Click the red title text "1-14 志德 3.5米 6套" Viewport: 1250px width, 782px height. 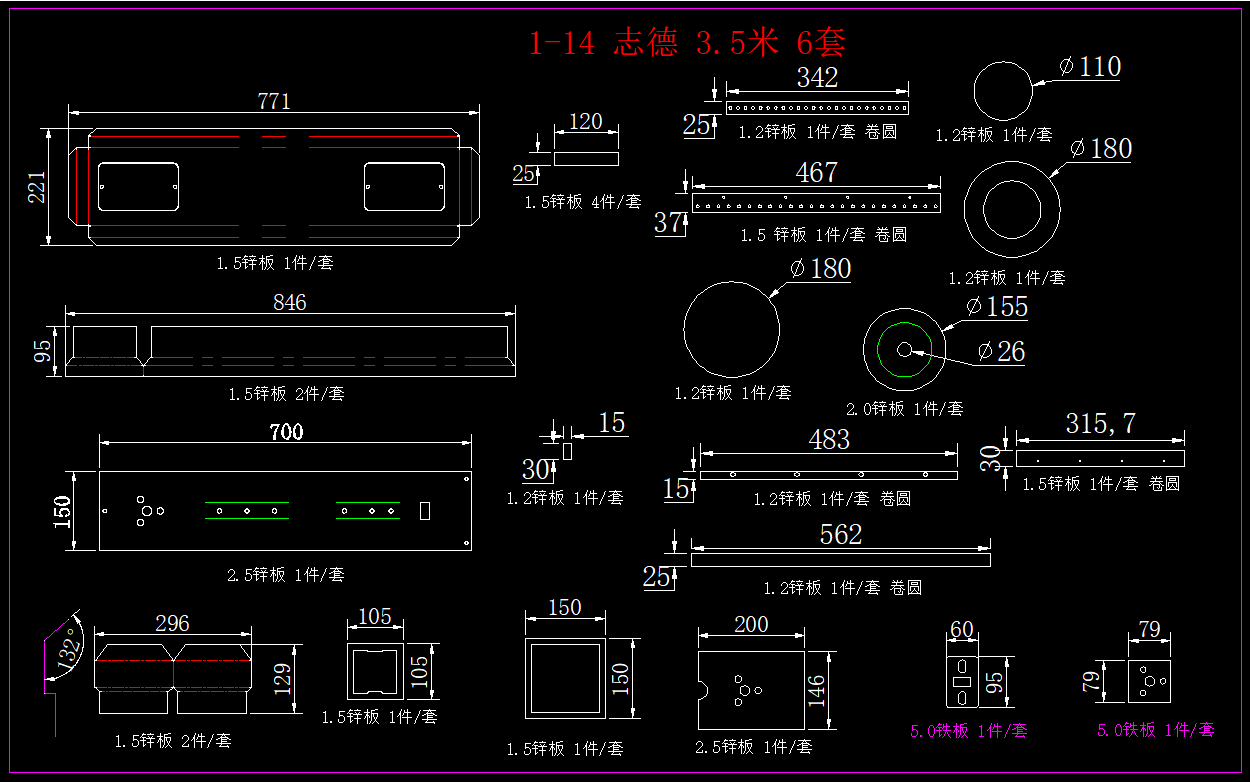tap(686, 43)
